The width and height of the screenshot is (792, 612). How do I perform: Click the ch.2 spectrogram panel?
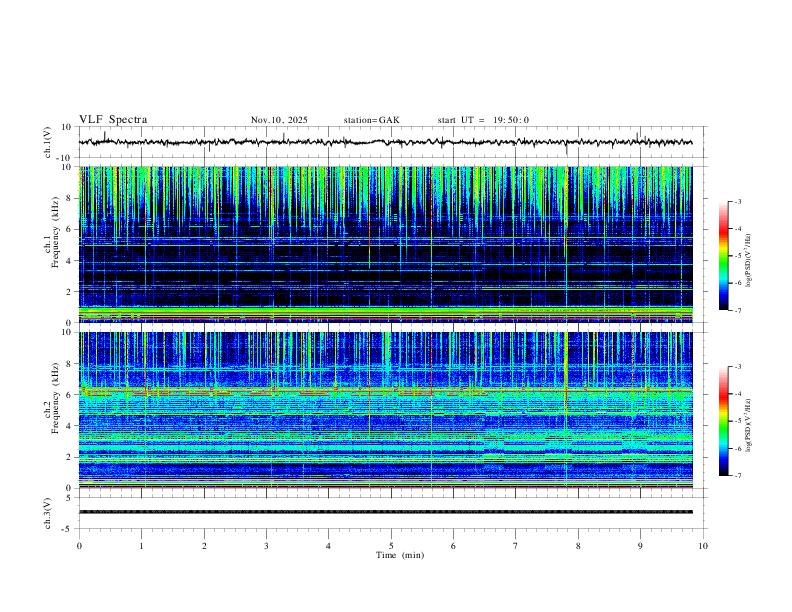tap(385, 410)
